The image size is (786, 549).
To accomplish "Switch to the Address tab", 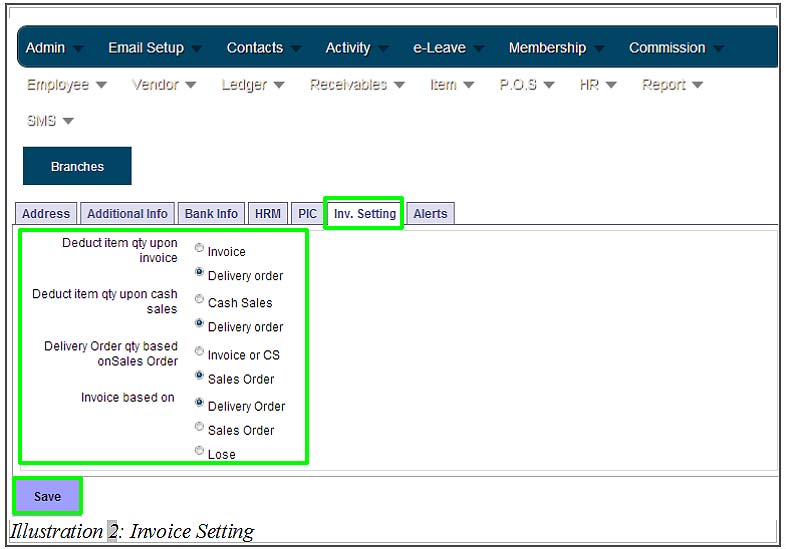I will [x=46, y=214].
